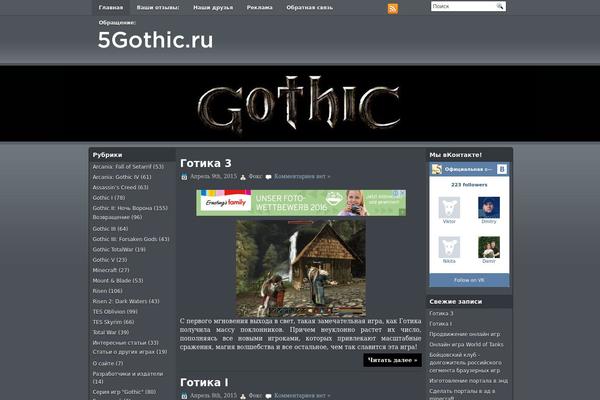Click the VK logo icon in widget header
The image size is (600, 400).
502,169
